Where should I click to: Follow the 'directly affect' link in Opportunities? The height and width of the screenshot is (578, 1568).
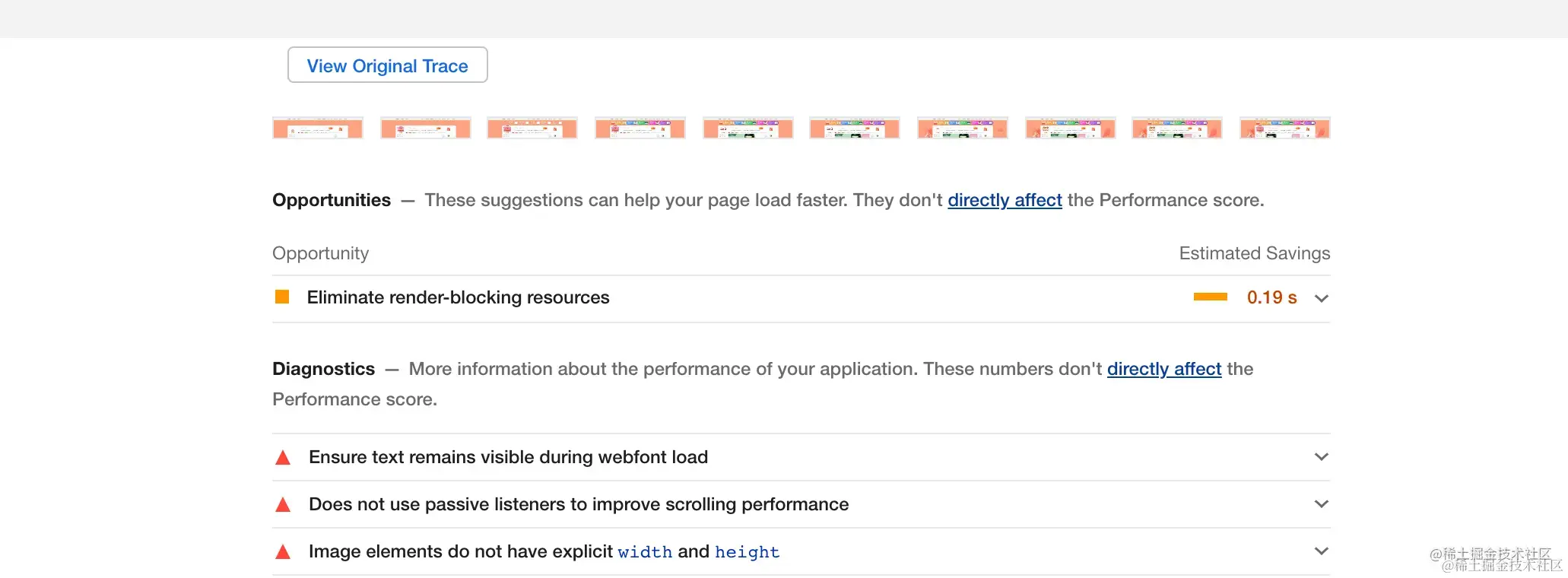coord(1005,200)
